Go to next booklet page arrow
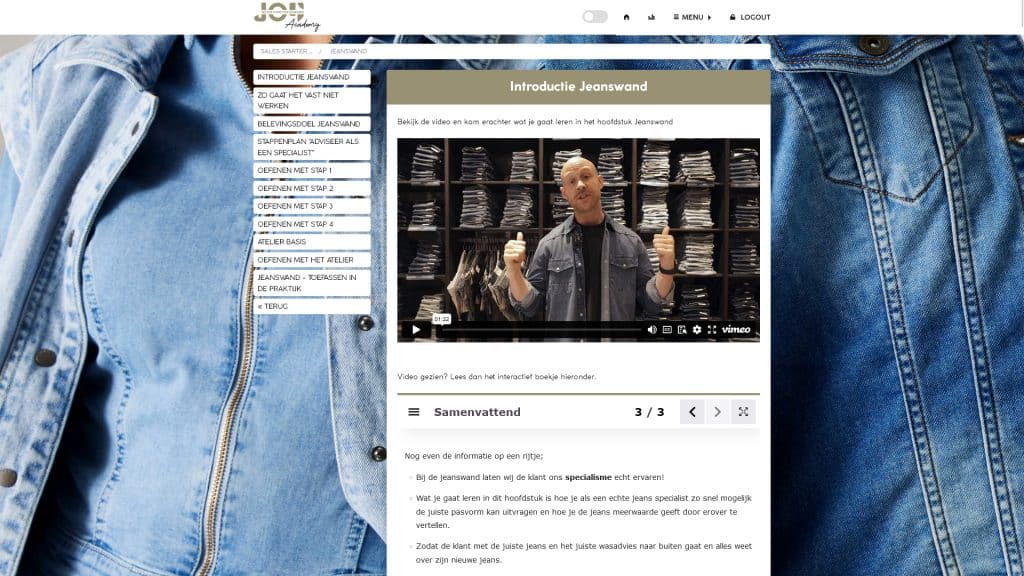Screen dimensions: 1024x576 click(x=718, y=412)
